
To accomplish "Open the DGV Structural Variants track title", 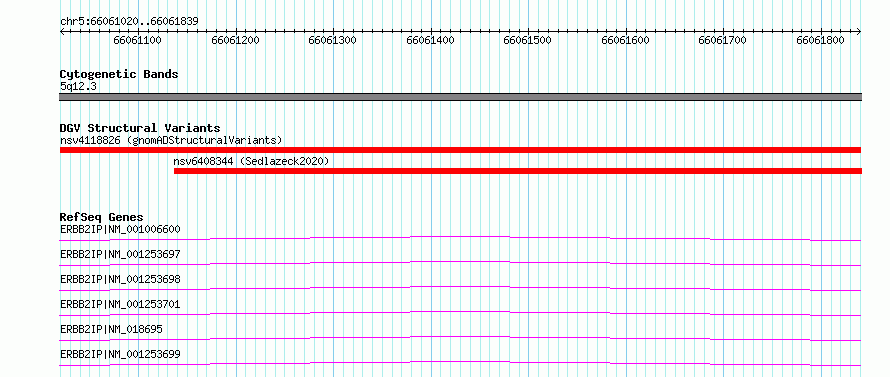I will tap(140, 128).
